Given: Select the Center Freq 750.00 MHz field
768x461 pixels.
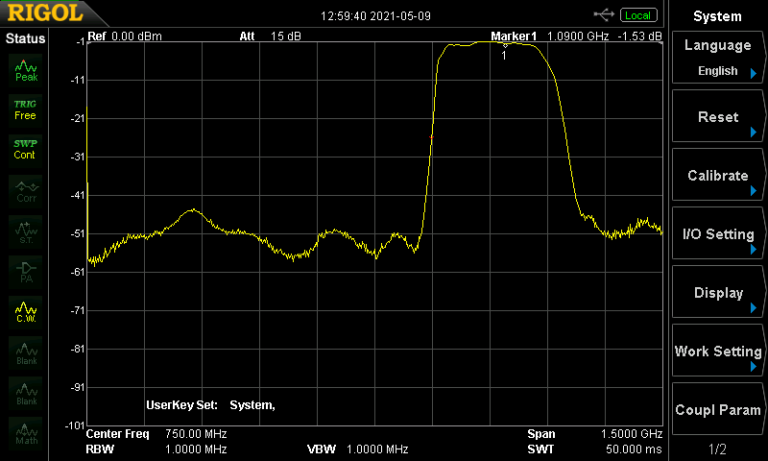Looking at the screenshot, I should pyautogui.click(x=156, y=434).
